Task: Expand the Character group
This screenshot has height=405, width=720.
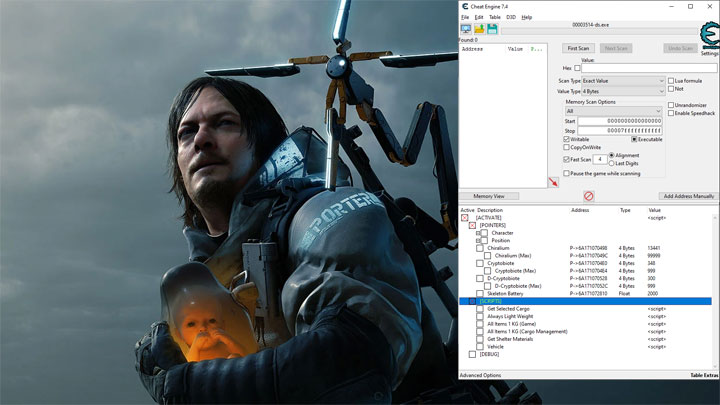Action: (478, 233)
